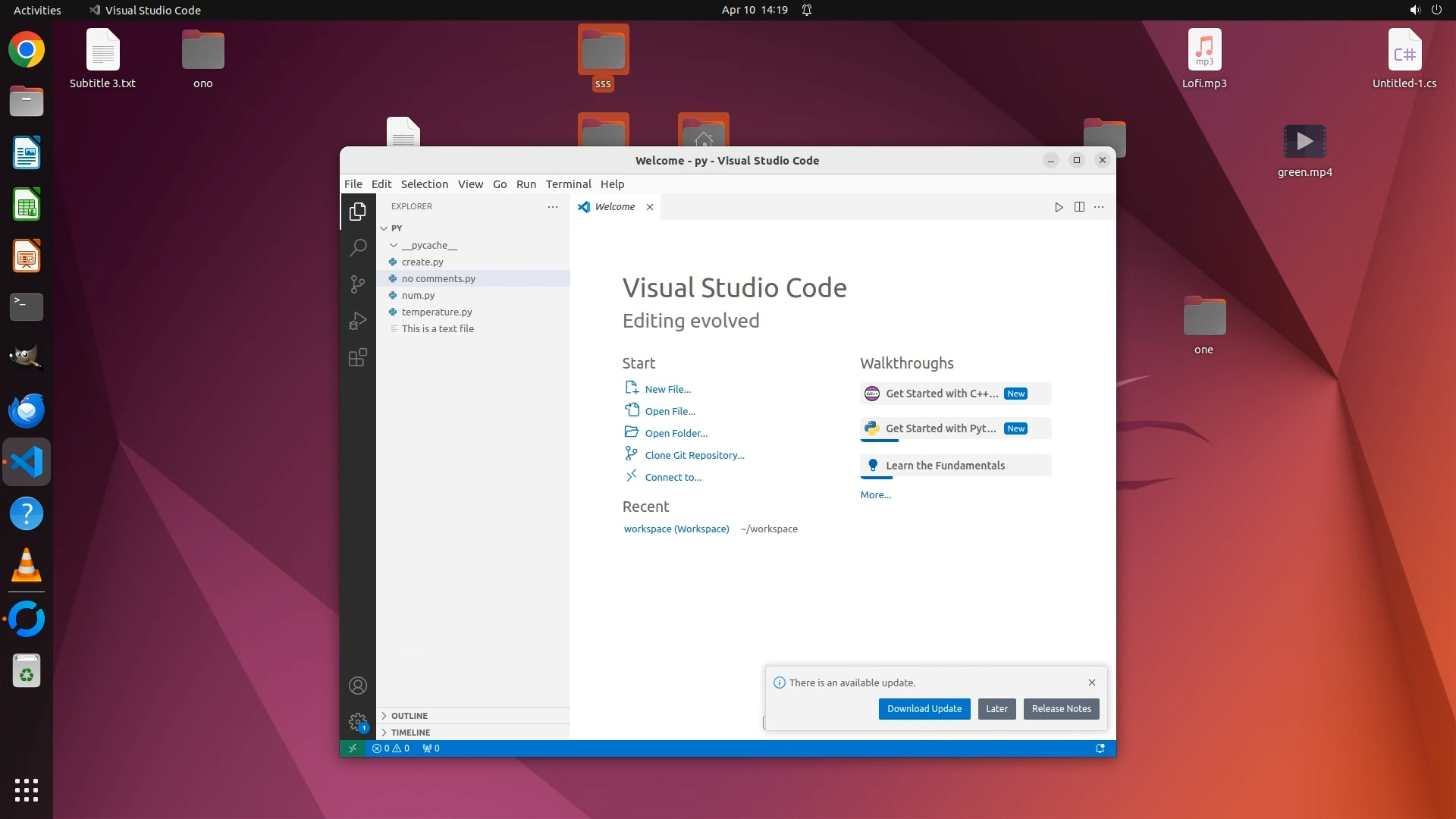This screenshot has width=1456, height=819.
Task: Open the Extensions view icon
Action: (x=358, y=357)
